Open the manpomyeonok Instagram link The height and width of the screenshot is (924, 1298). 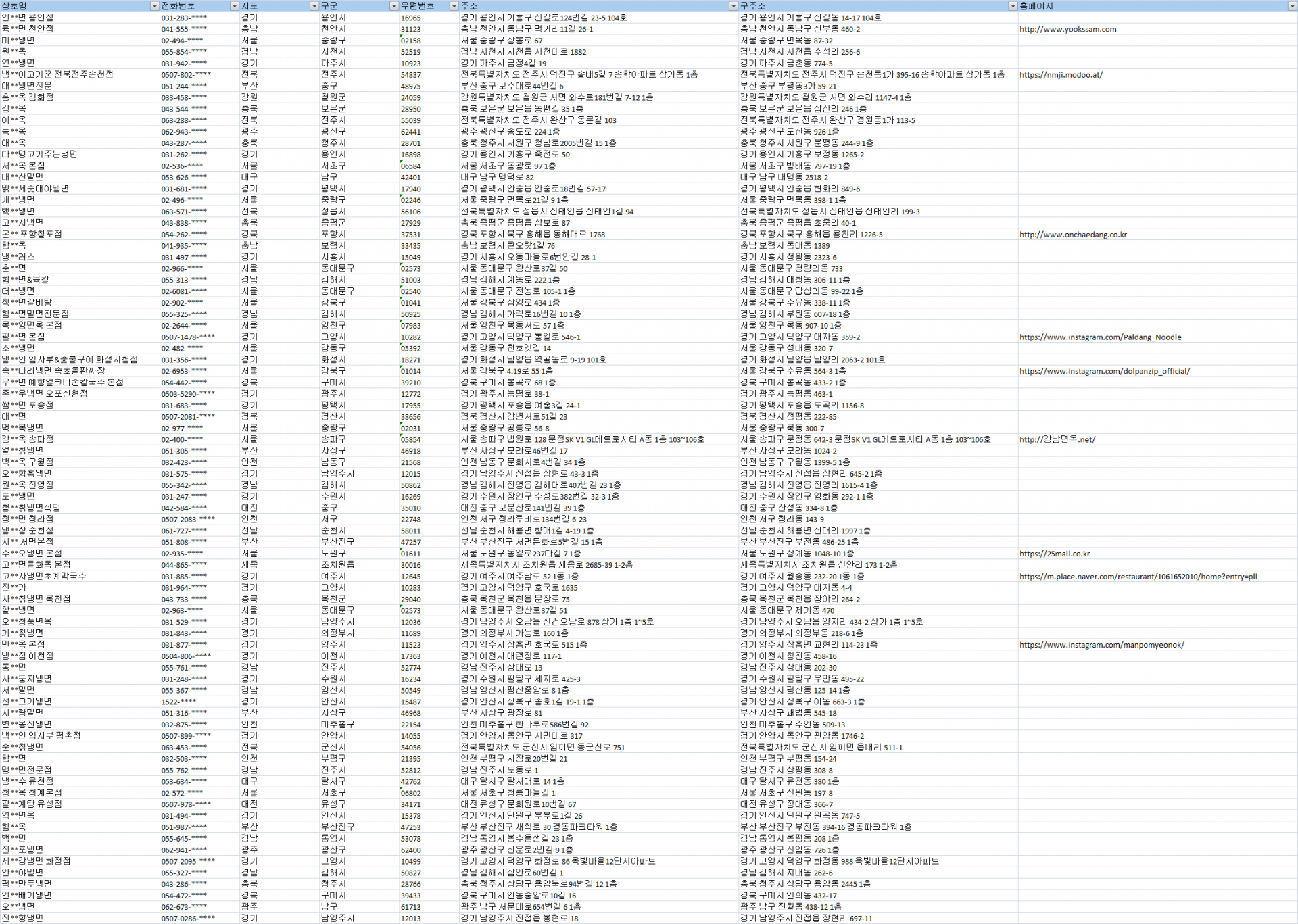[x=1101, y=645]
